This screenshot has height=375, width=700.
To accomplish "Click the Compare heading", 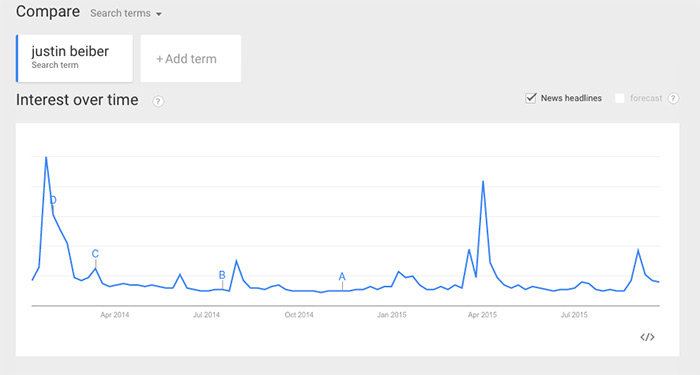I will [48, 12].
